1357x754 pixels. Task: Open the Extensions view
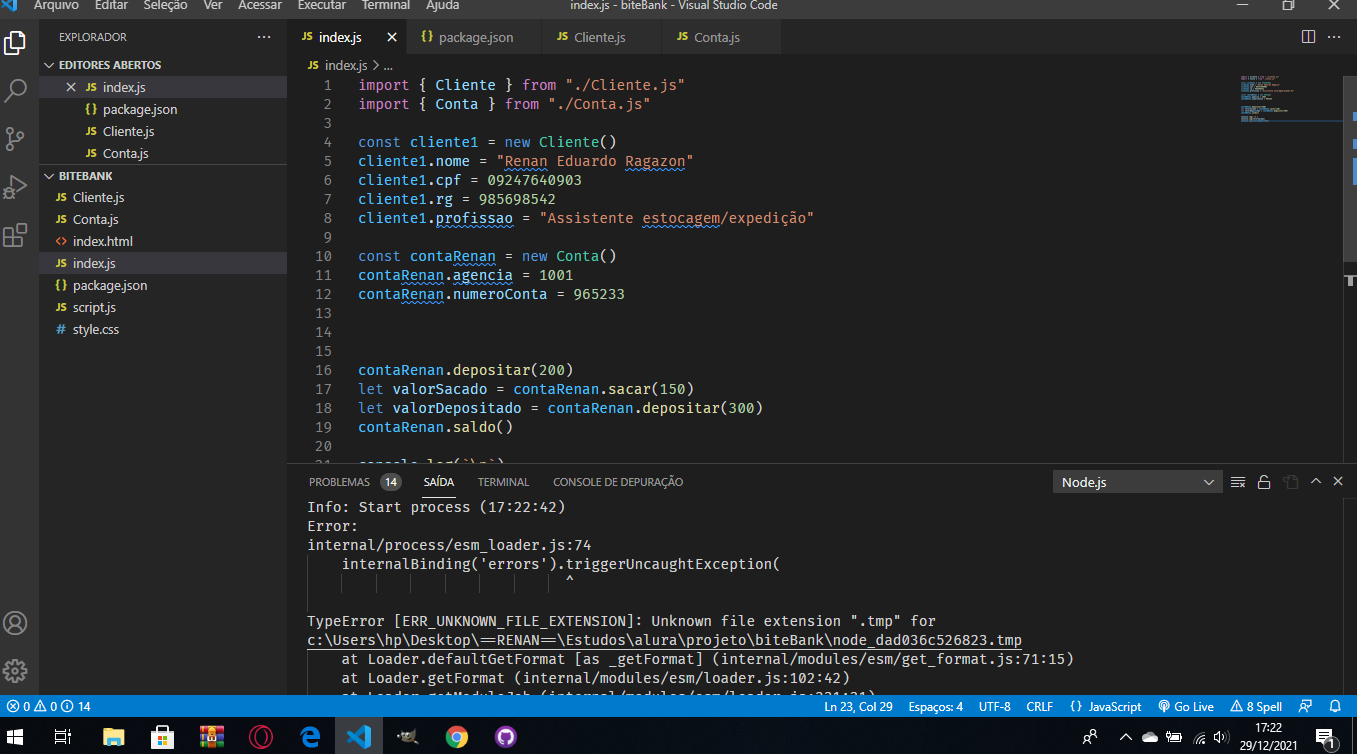[15, 235]
